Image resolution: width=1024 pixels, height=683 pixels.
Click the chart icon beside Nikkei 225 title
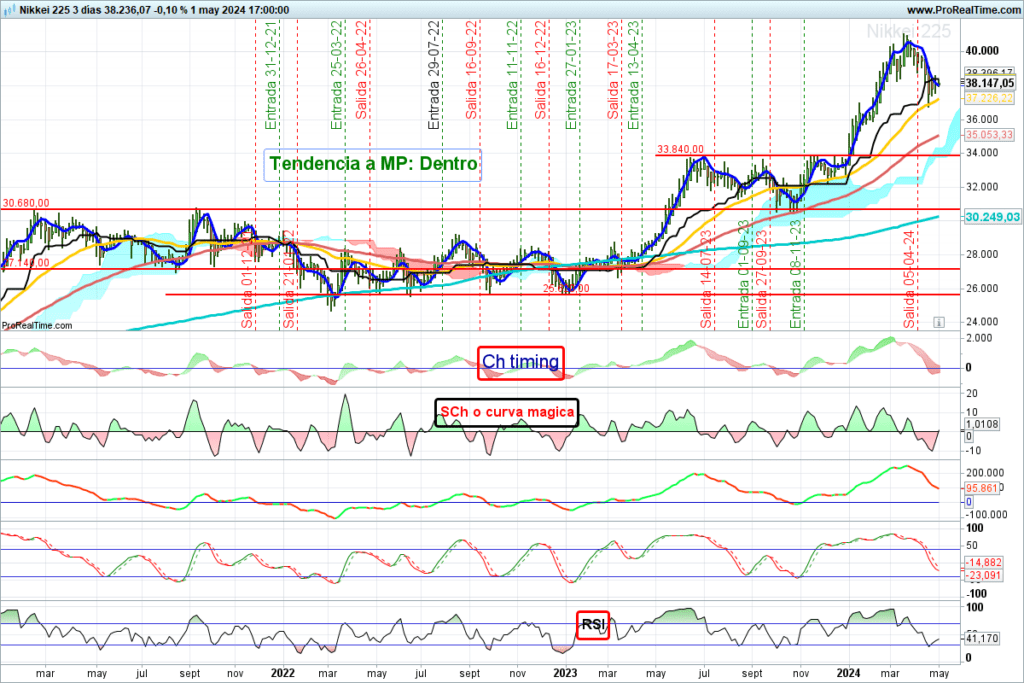(10, 10)
